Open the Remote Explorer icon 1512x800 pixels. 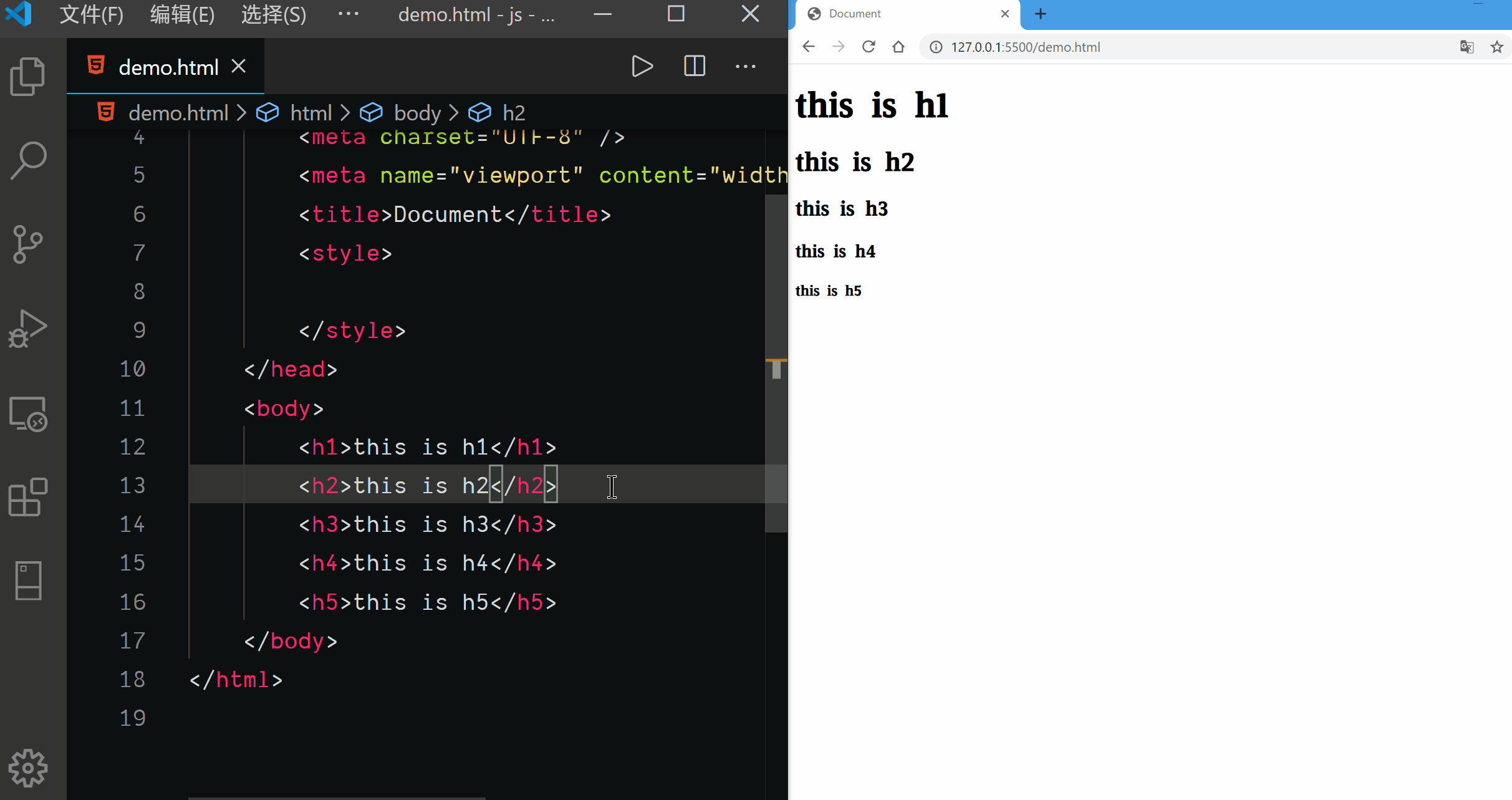tap(28, 413)
